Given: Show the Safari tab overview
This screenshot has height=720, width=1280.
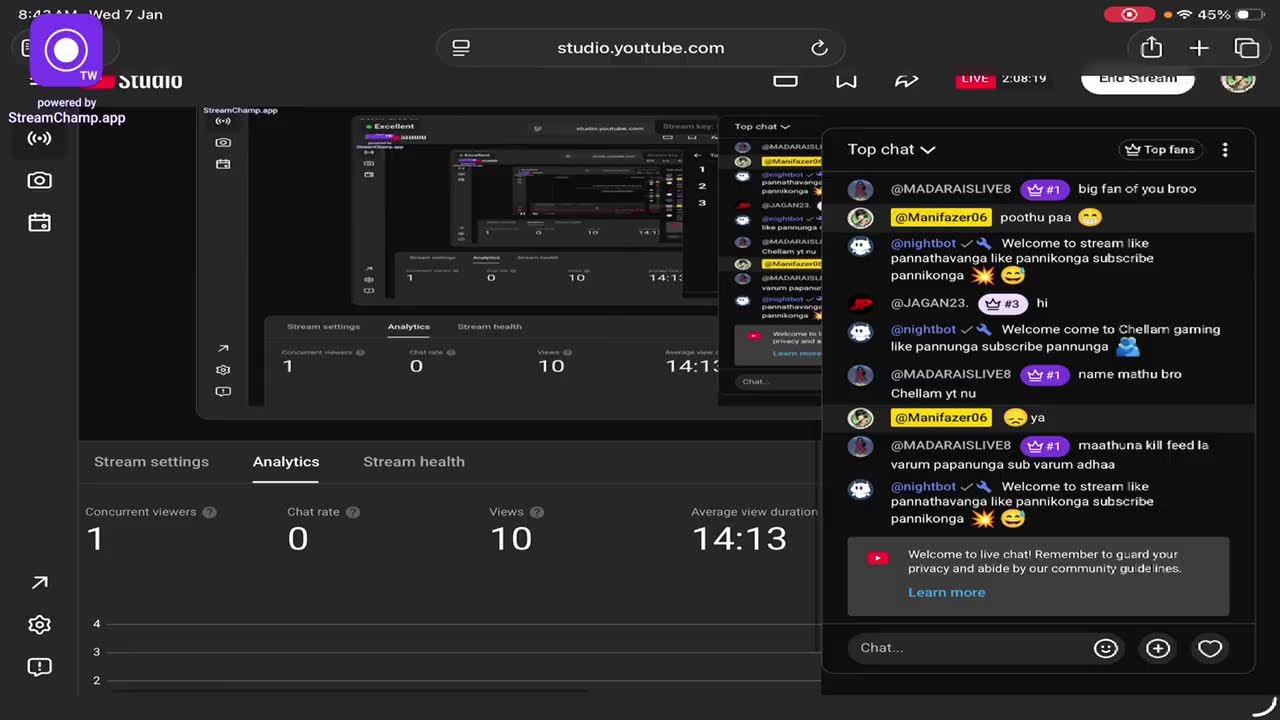Looking at the screenshot, I should point(1247,47).
